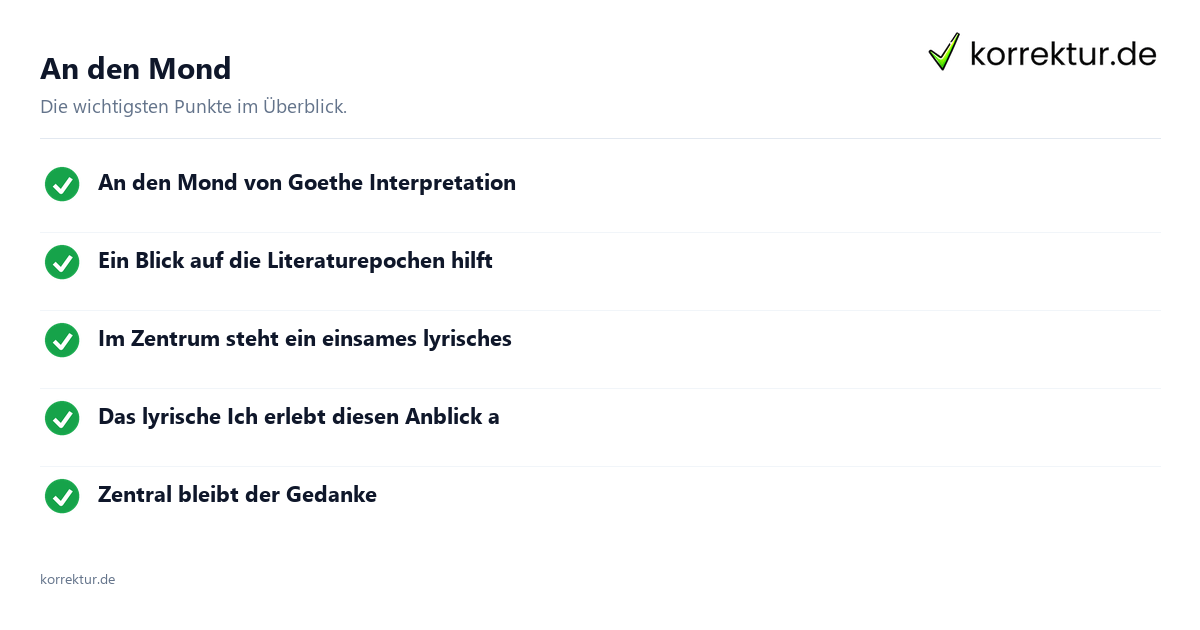Click green check icon beside einsames lyrisches item
1200x630 pixels.
point(62,340)
